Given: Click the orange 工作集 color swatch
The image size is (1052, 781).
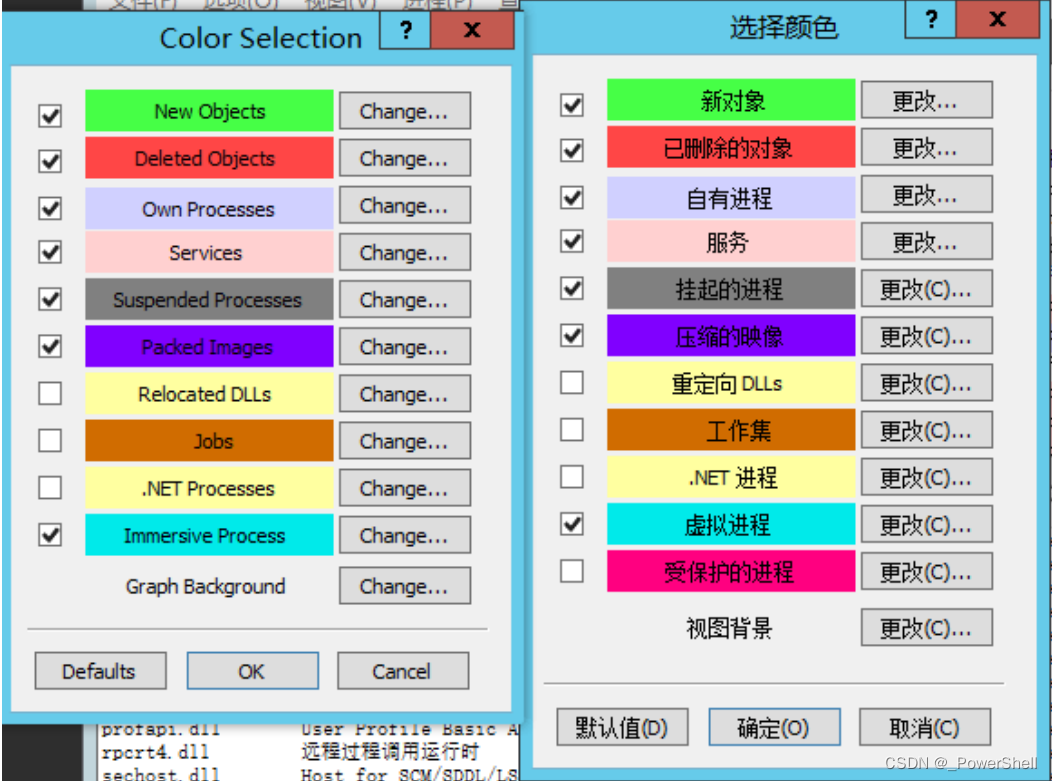Looking at the screenshot, I should pos(731,430).
